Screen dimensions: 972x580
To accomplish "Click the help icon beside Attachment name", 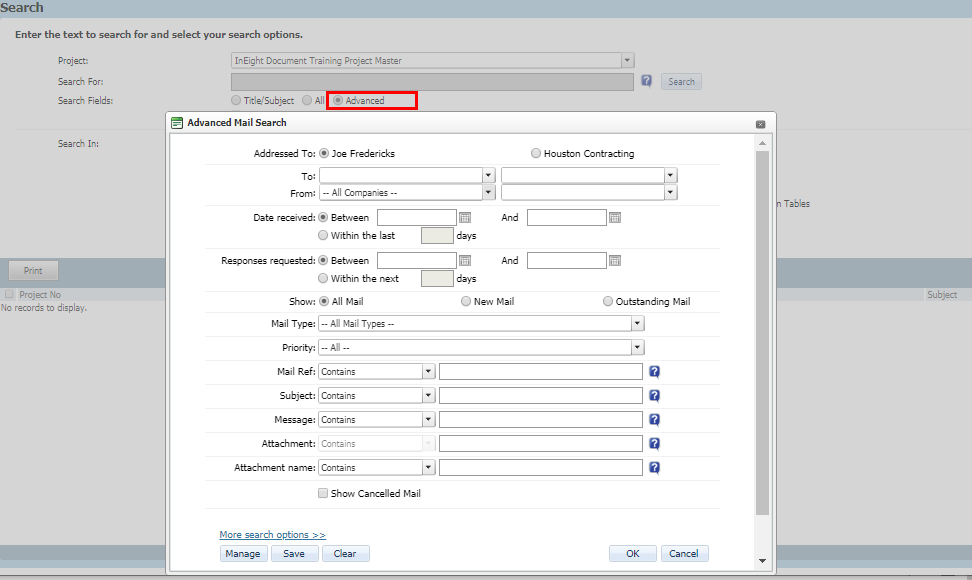I will point(654,467).
